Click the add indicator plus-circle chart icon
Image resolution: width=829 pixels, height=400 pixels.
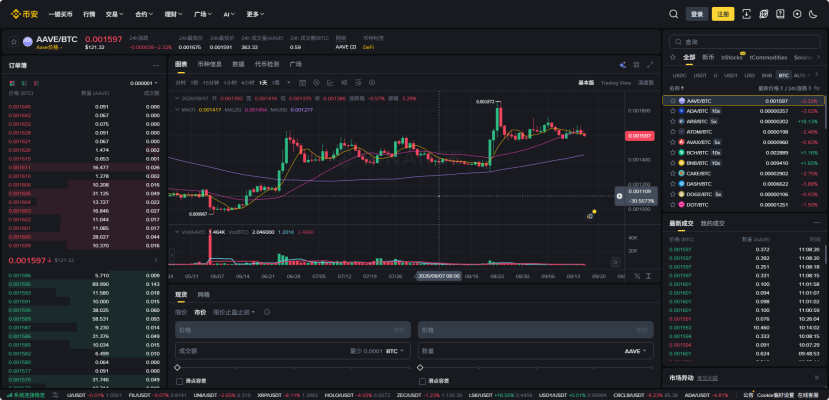[x=316, y=82]
